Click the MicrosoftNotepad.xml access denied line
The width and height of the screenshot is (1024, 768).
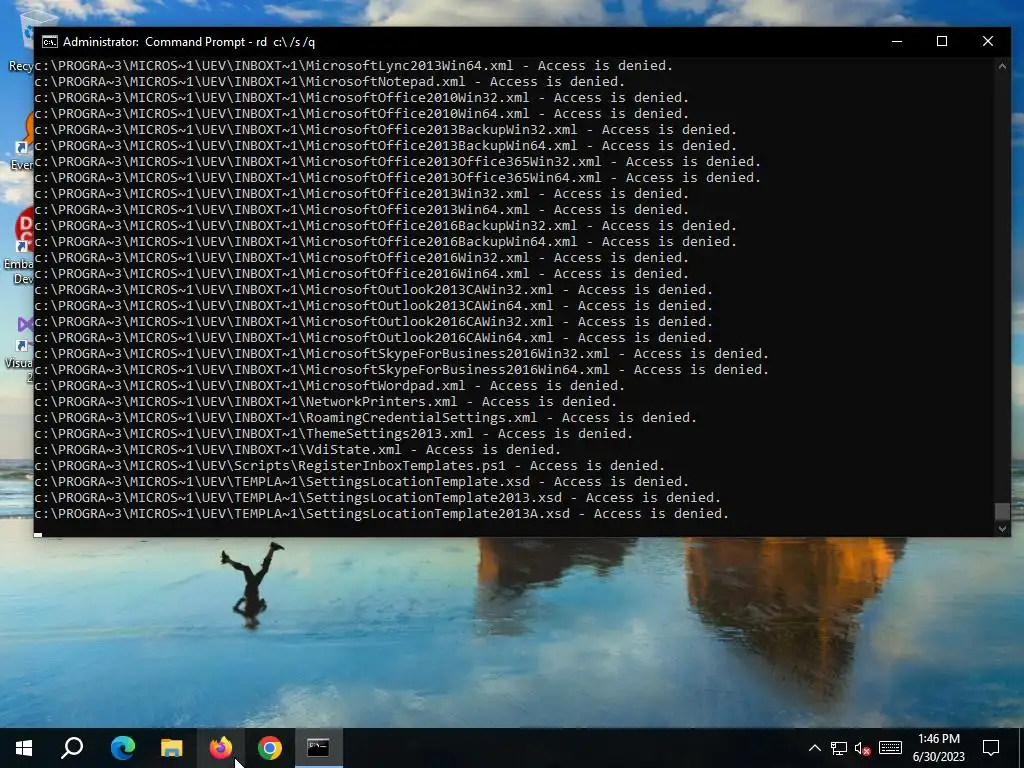click(x=330, y=82)
